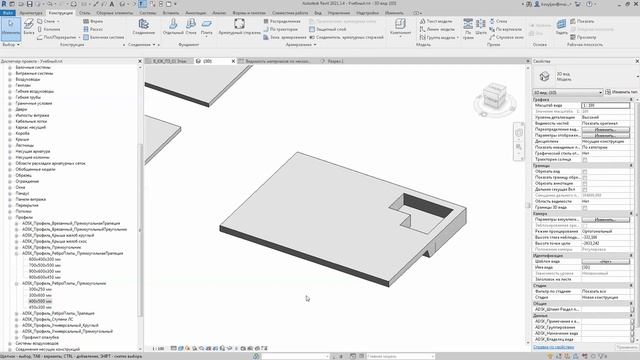Click the Изменить тип button
The width and height of the screenshot is (640, 360).
[x=621, y=92]
